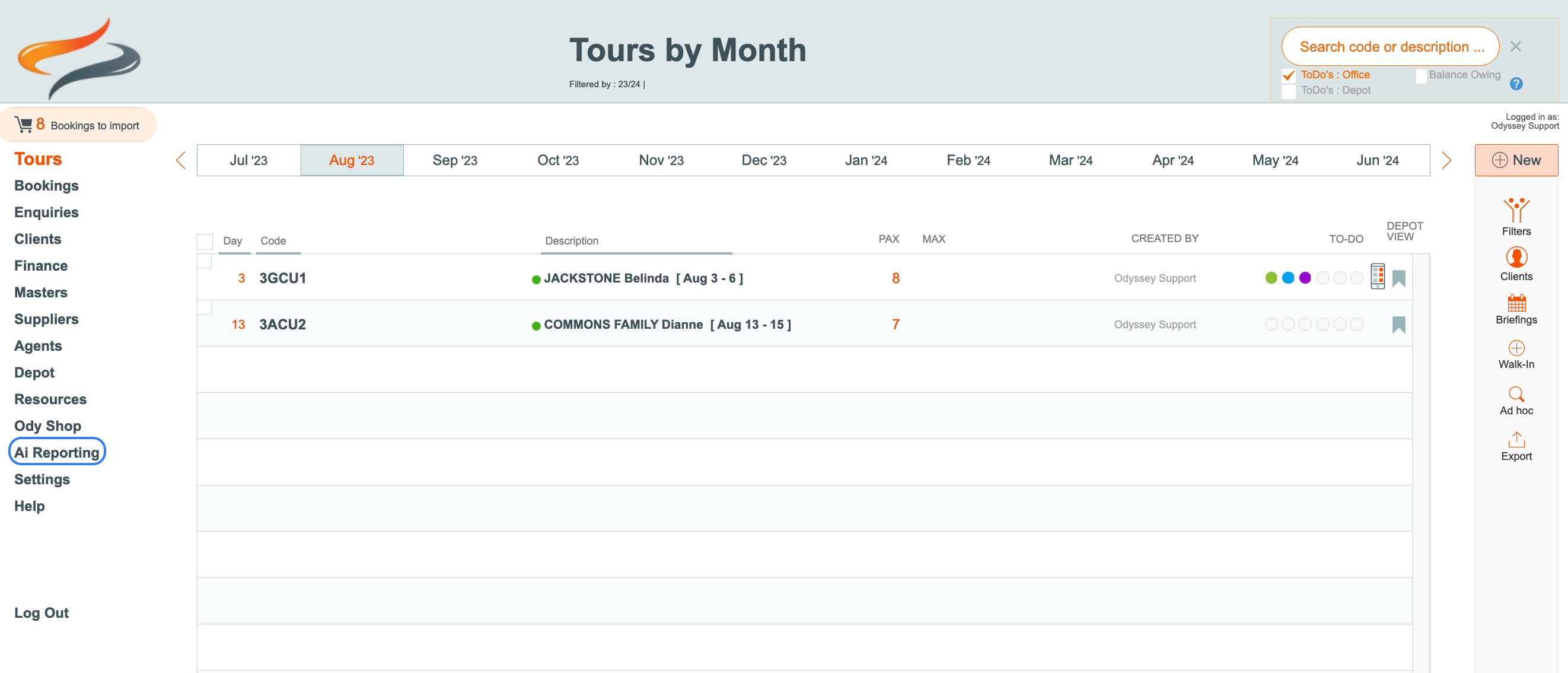The image size is (1568, 673).
Task: Switch to the Oct '23 month tab
Action: point(557,160)
